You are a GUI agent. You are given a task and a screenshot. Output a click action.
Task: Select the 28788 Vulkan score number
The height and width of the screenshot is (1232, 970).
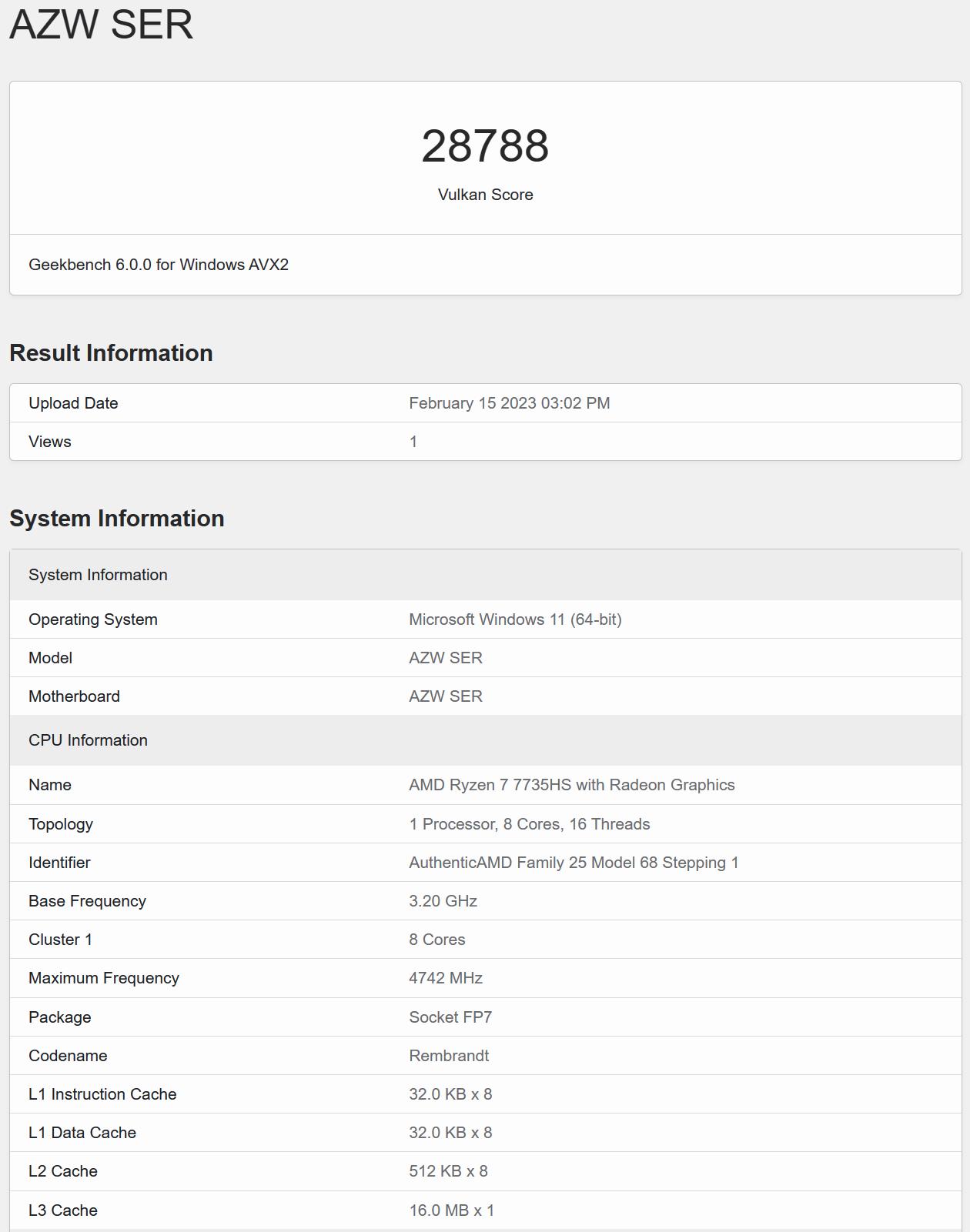coord(485,145)
